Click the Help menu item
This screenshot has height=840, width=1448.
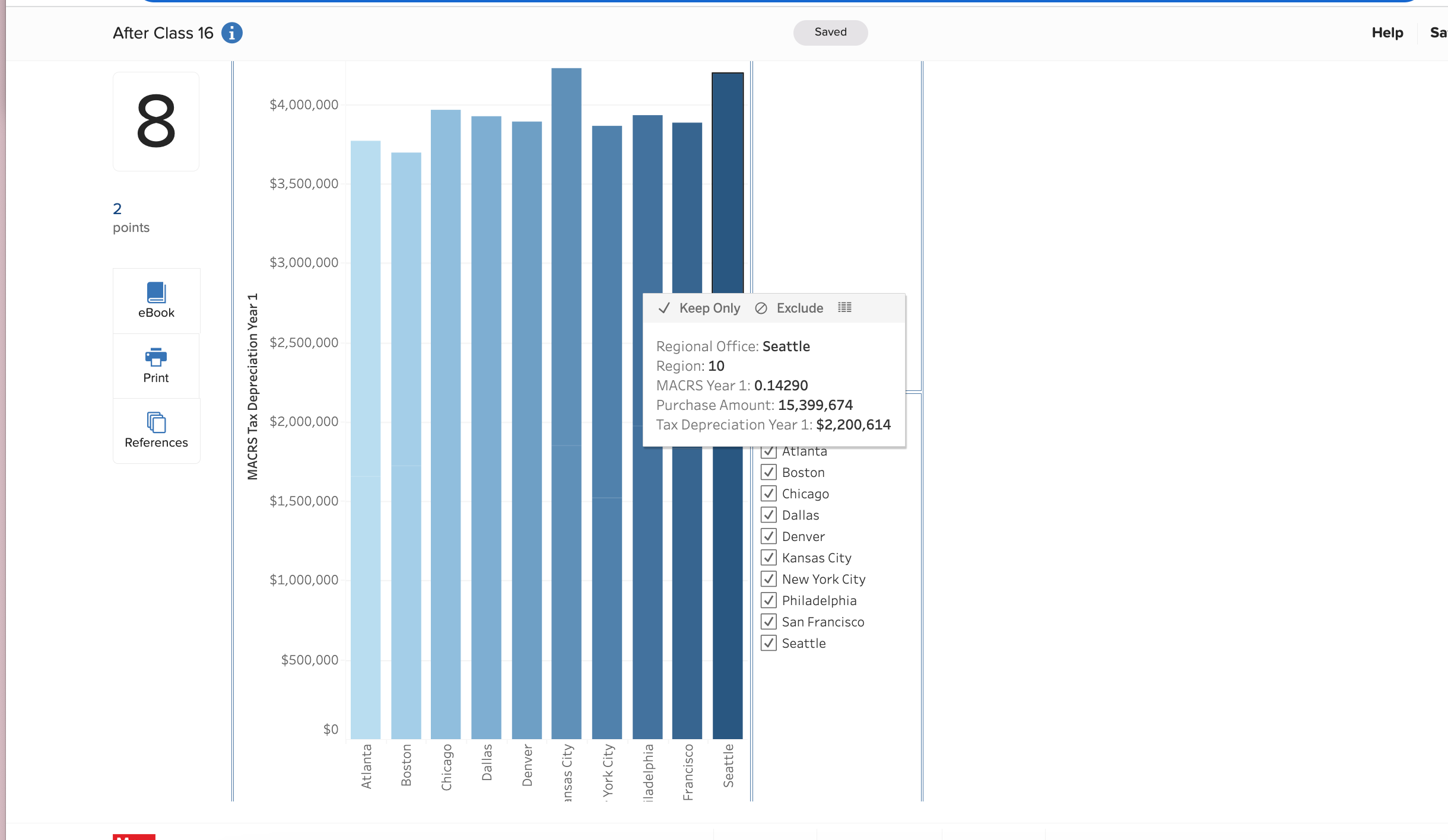point(1387,33)
